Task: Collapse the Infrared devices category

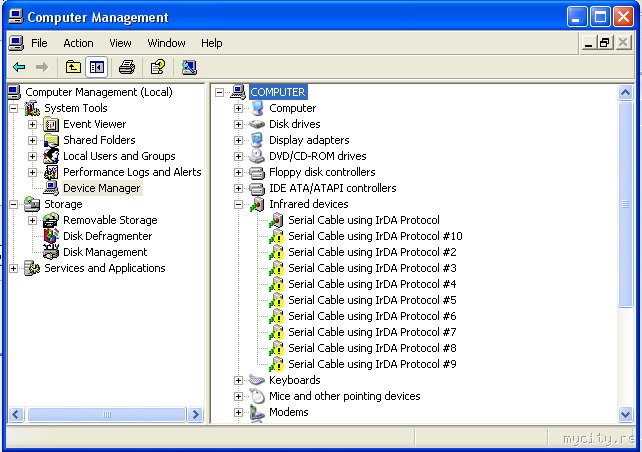Action: pyautogui.click(x=238, y=204)
